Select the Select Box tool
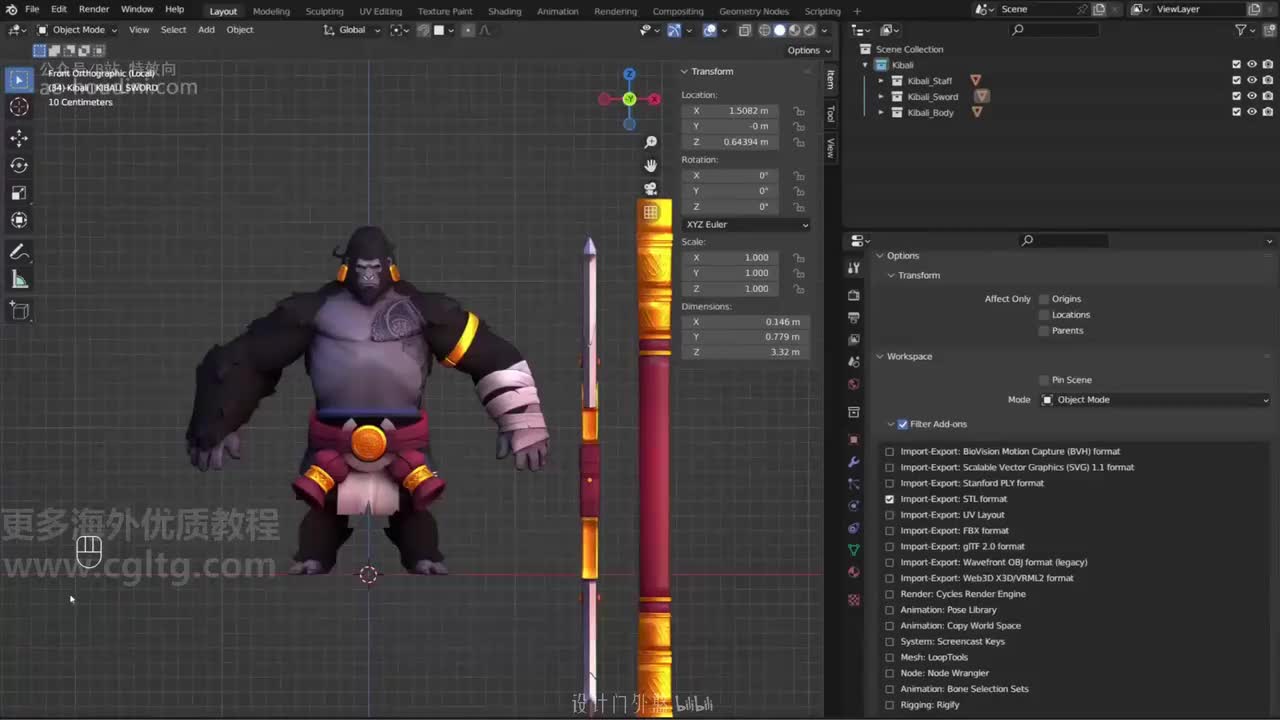Viewport: 1280px width, 720px height. pyautogui.click(x=19, y=79)
